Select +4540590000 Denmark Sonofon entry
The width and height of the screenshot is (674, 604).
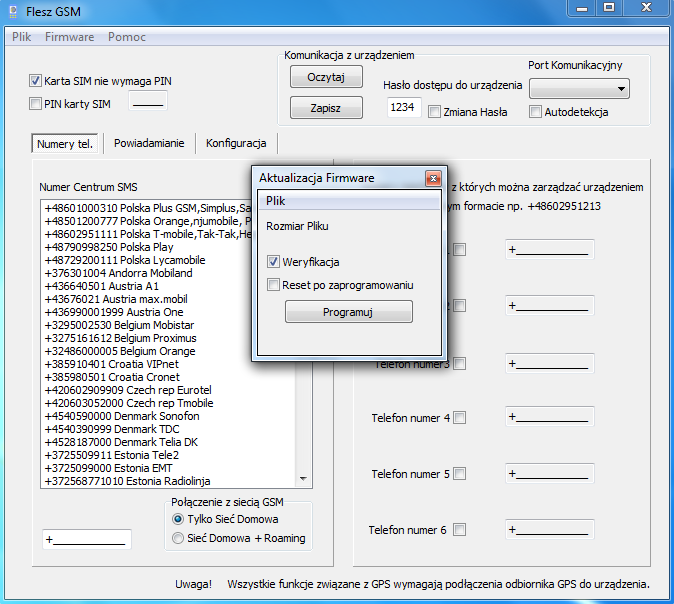(x=122, y=416)
